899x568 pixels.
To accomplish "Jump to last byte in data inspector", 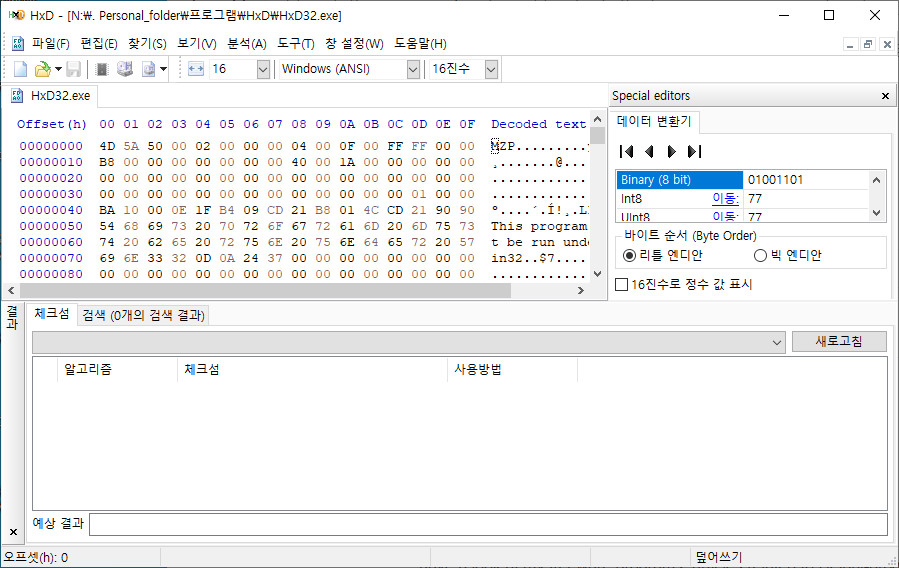I will click(694, 151).
